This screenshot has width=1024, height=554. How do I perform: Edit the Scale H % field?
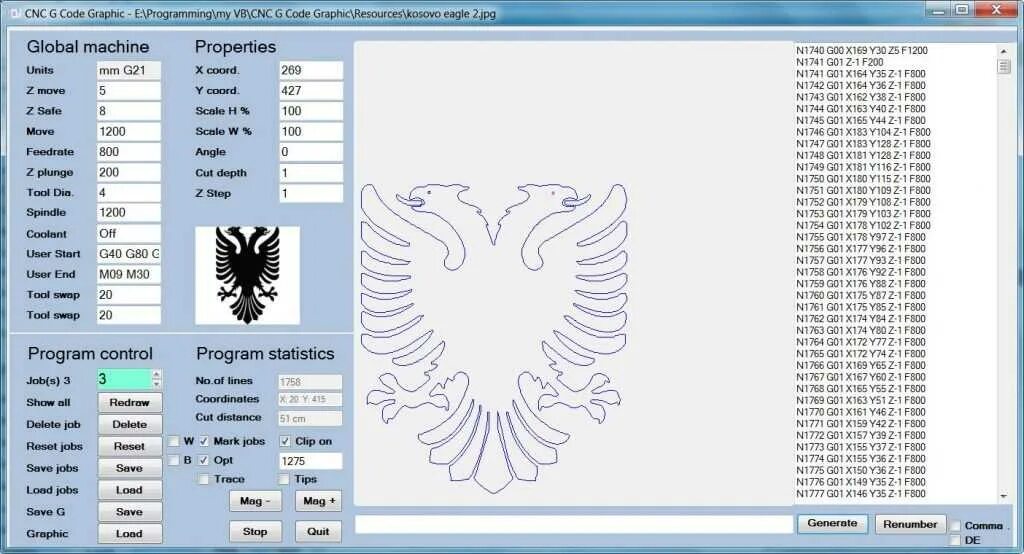click(x=311, y=111)
